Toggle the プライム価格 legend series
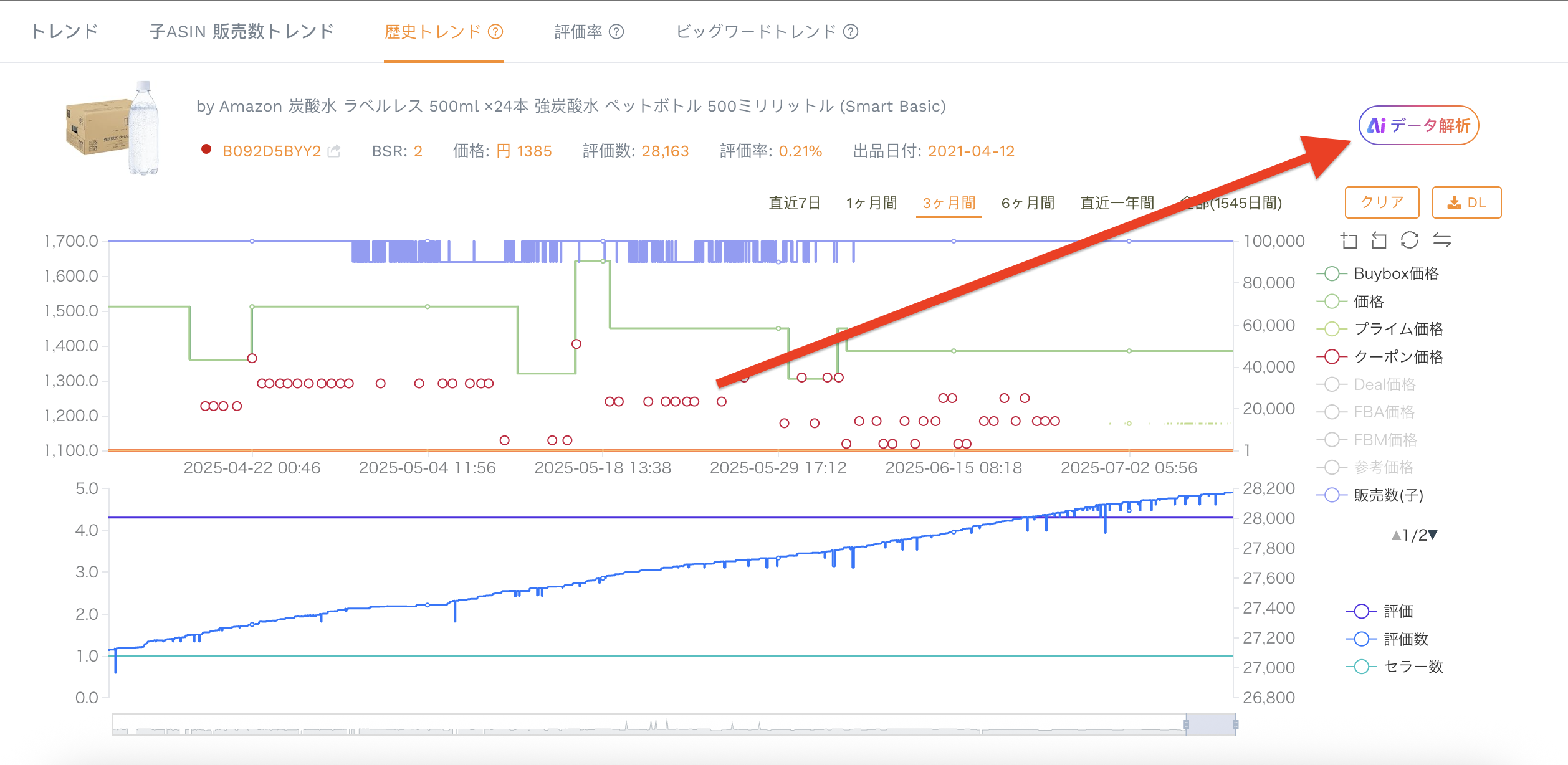Viewport: 1568px width, 765px height. pos(1380,329)
